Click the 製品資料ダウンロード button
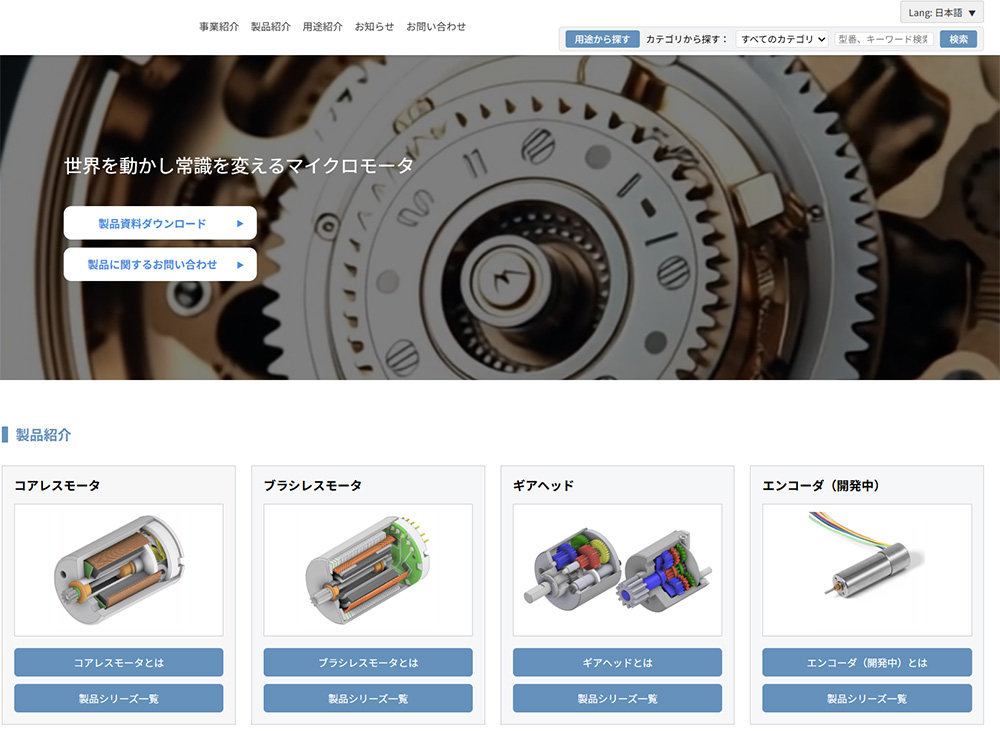1000x731 pixels. click(x=160, y=223)
